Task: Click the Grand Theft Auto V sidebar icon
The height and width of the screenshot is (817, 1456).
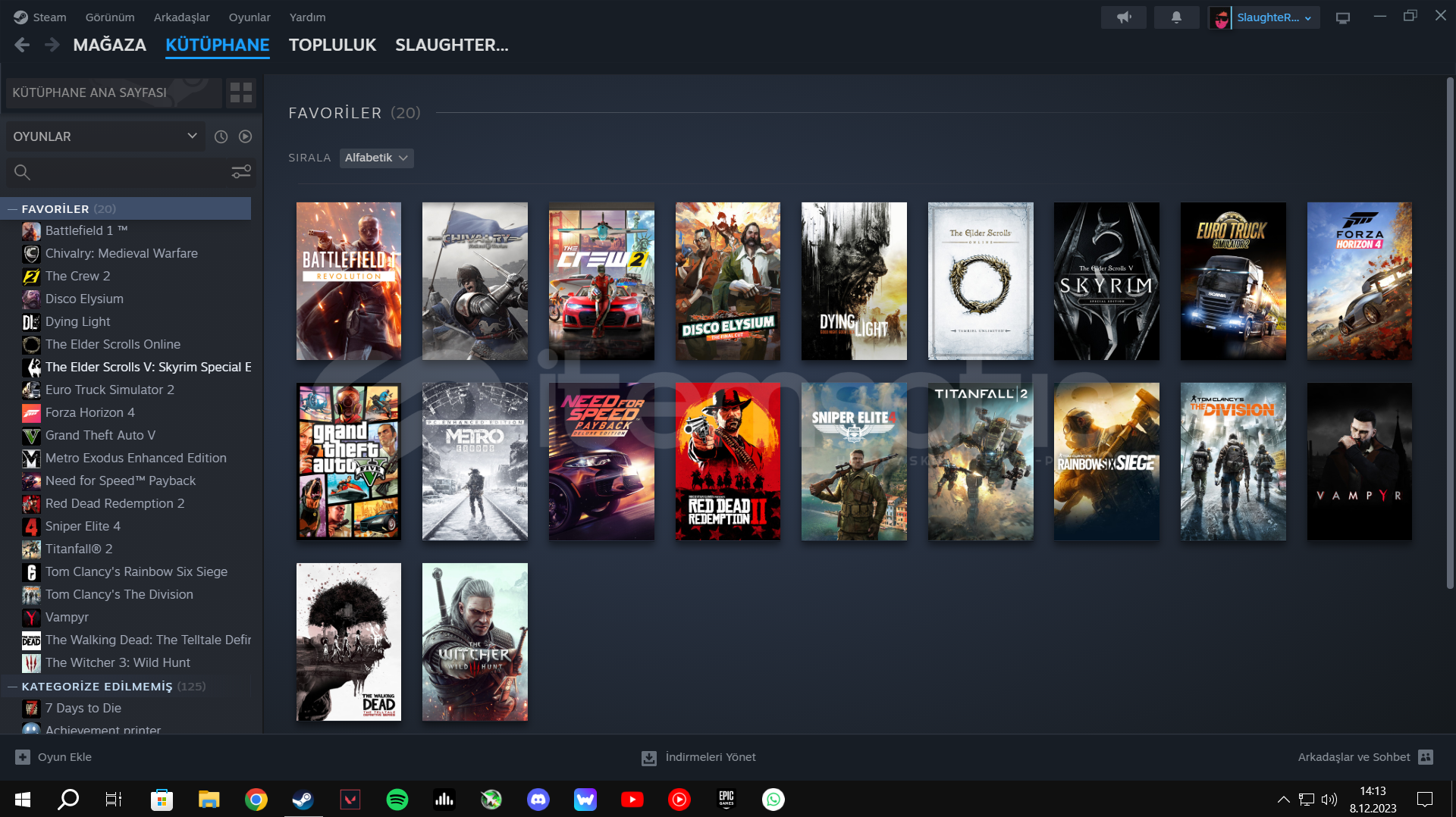Action: coord(31,436)
